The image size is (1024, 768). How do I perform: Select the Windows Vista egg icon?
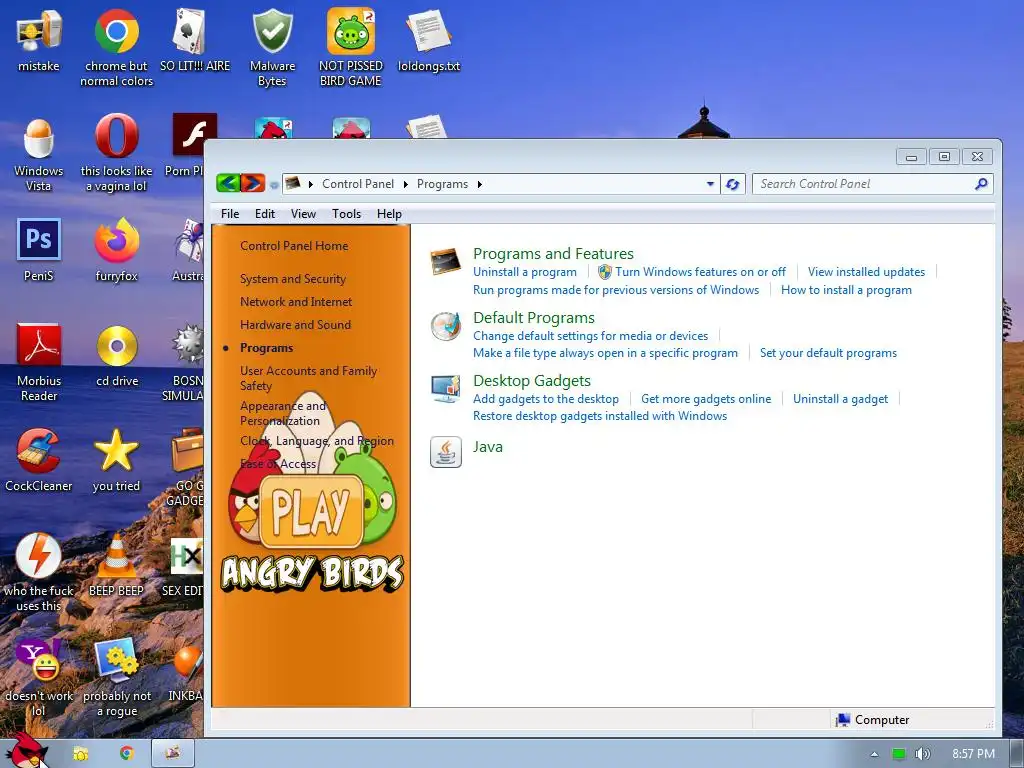click(x=39, y=154)
